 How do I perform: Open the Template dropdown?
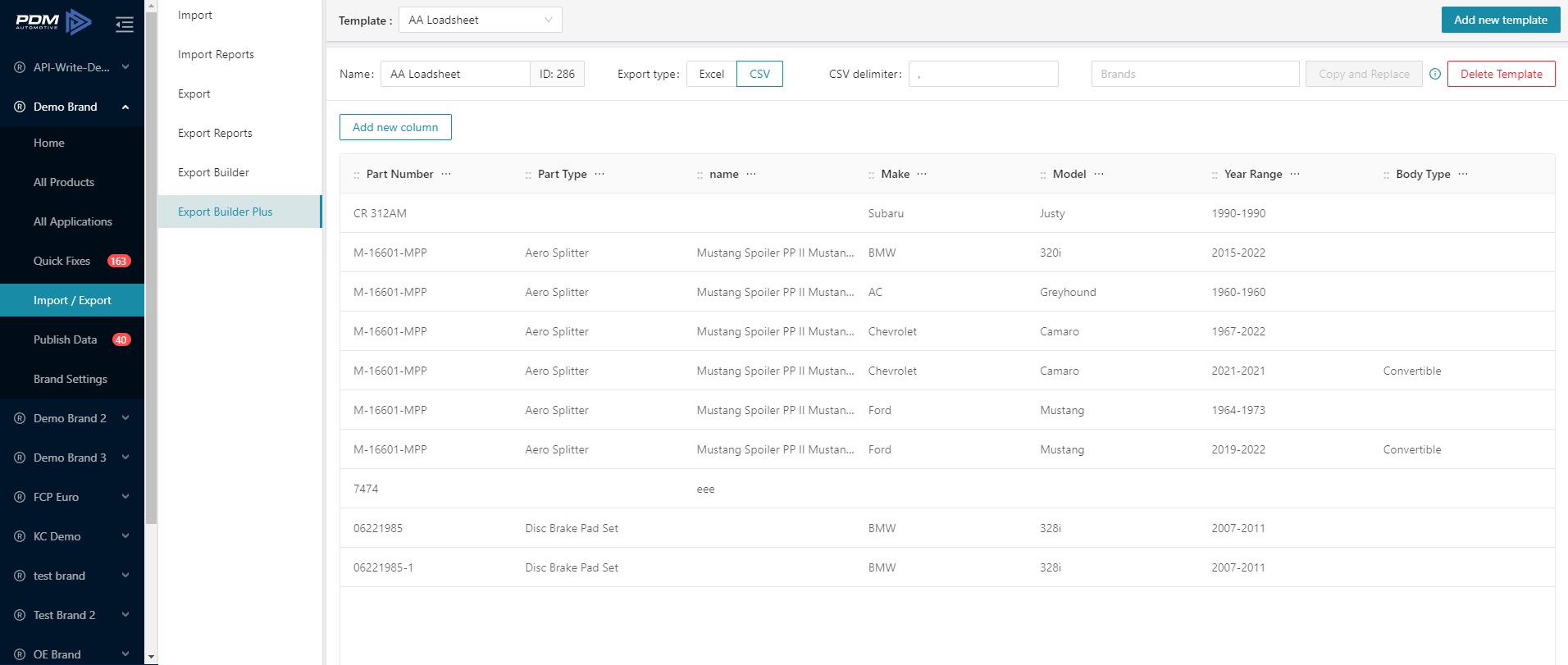point(481,20)
